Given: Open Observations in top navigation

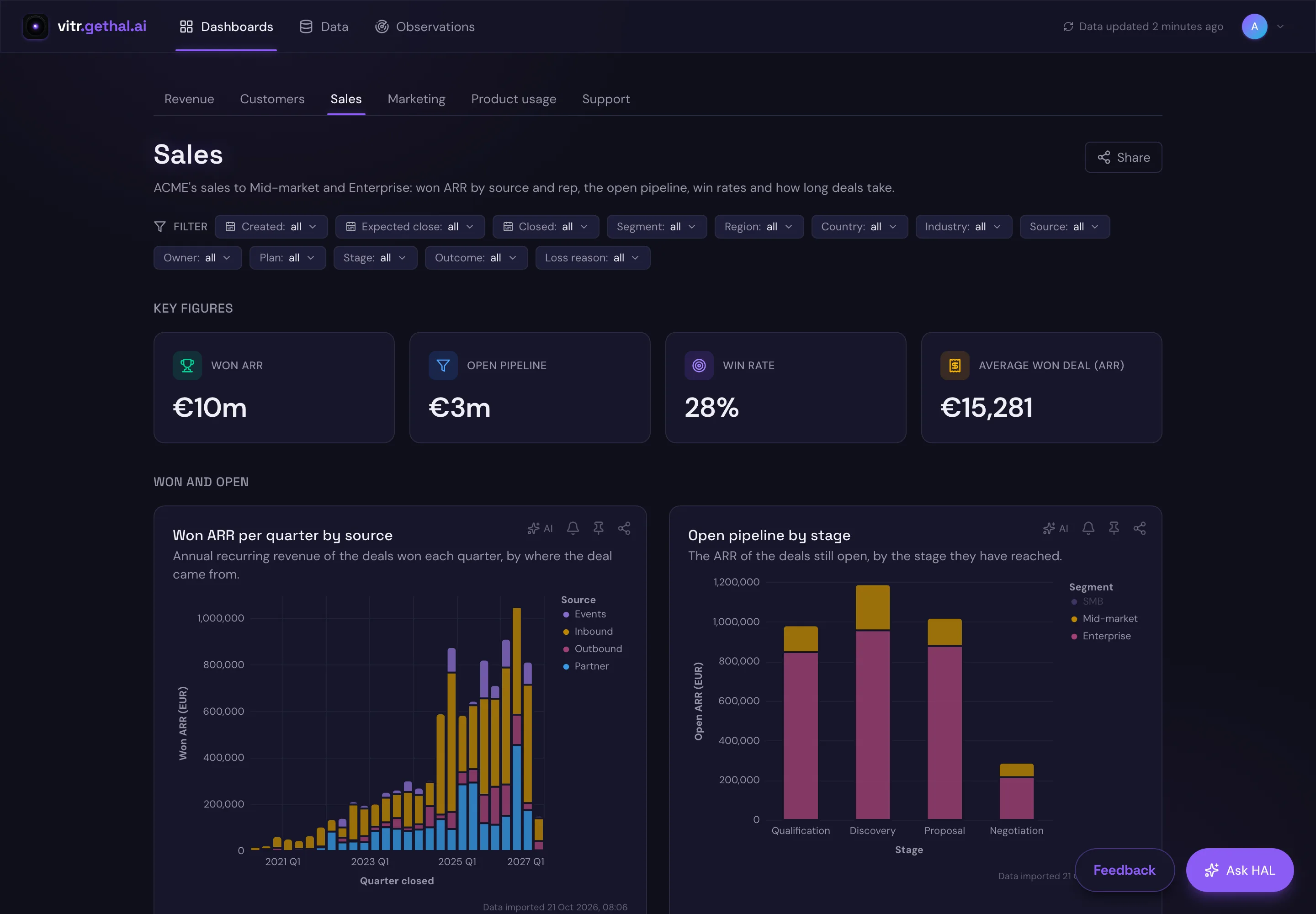Looking at the screenshot, I should (425, 27).
